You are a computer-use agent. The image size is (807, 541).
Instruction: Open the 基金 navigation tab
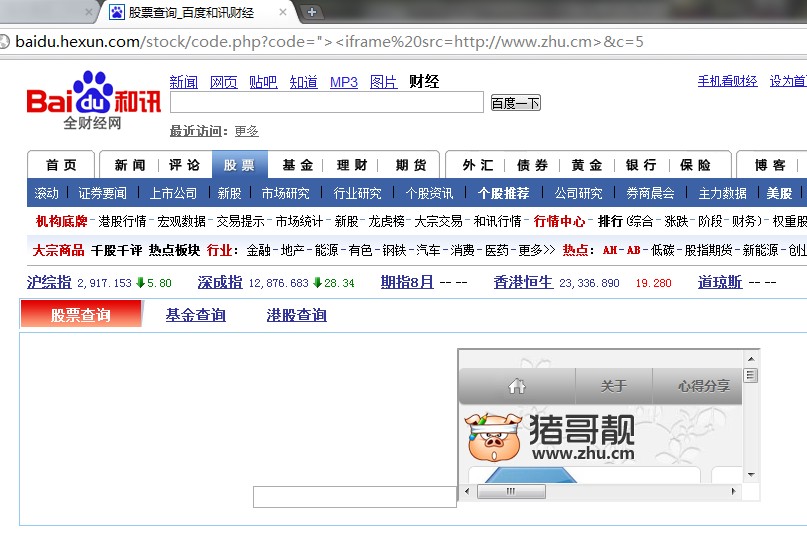pos(298,165)
